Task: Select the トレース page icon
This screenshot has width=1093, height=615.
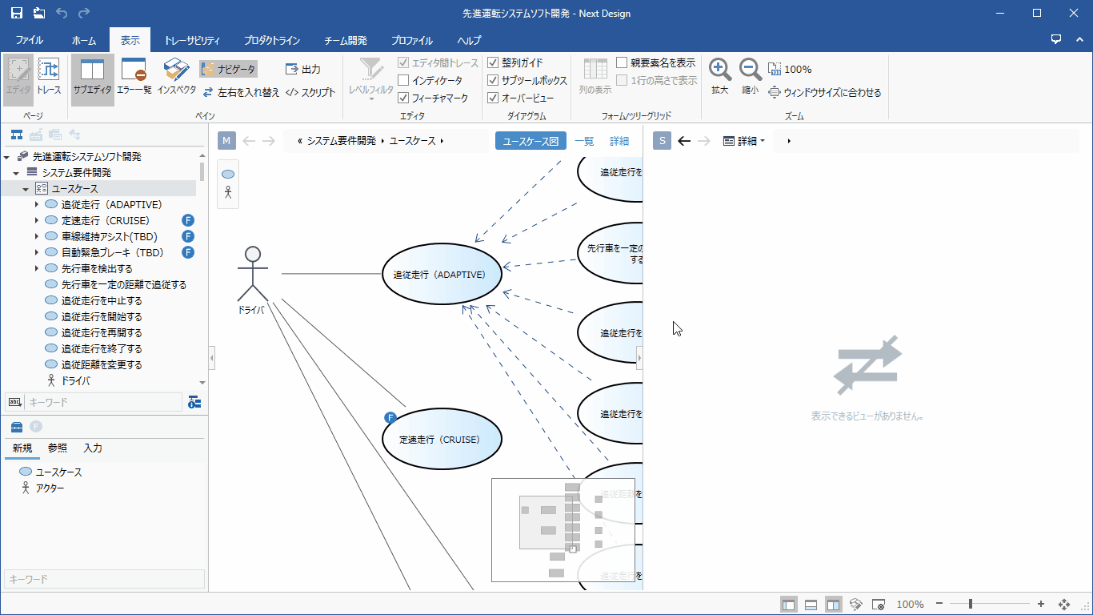Action: (x=48, y=76)
